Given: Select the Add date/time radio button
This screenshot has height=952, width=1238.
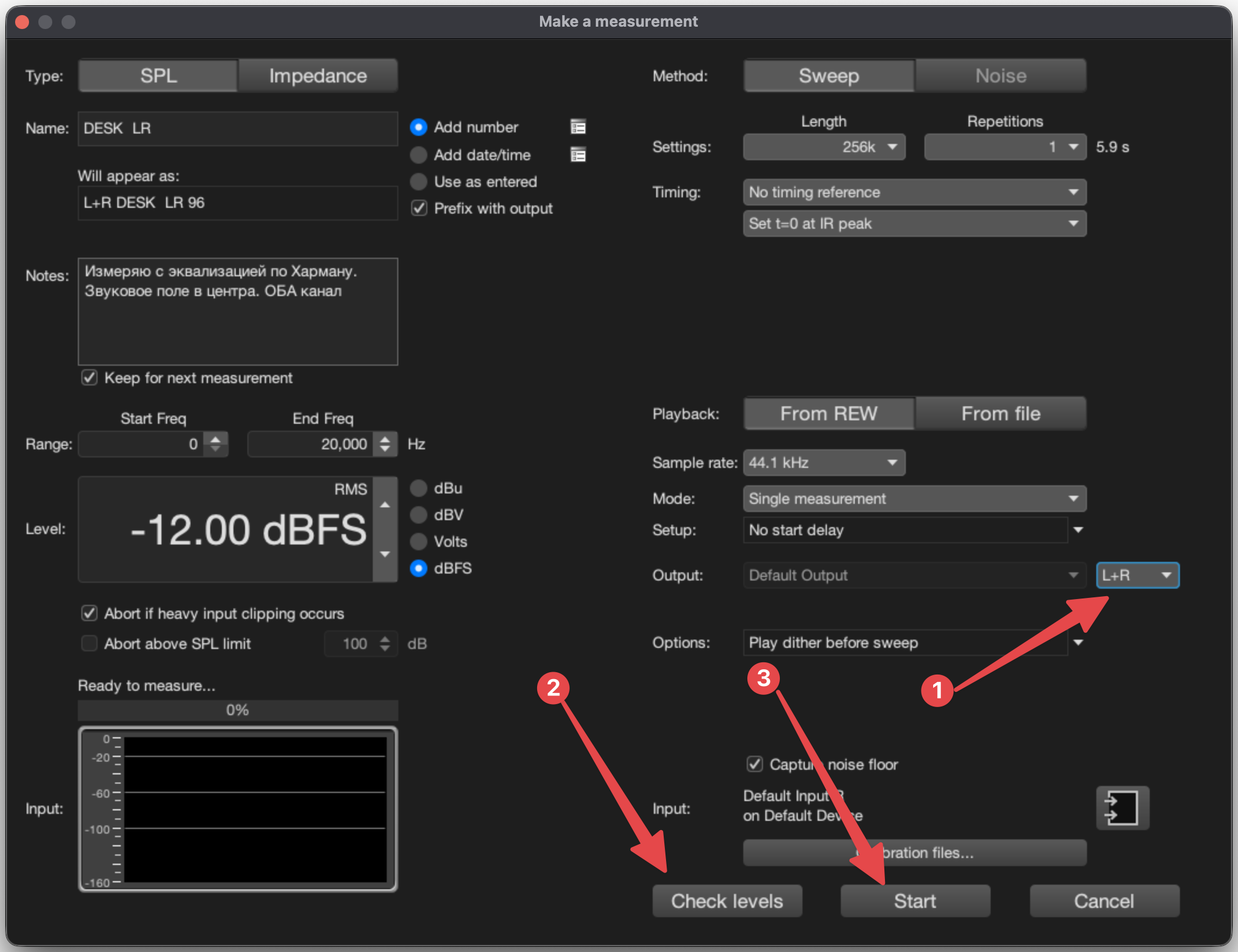Looking at the screenshot, I should (418, 154).
